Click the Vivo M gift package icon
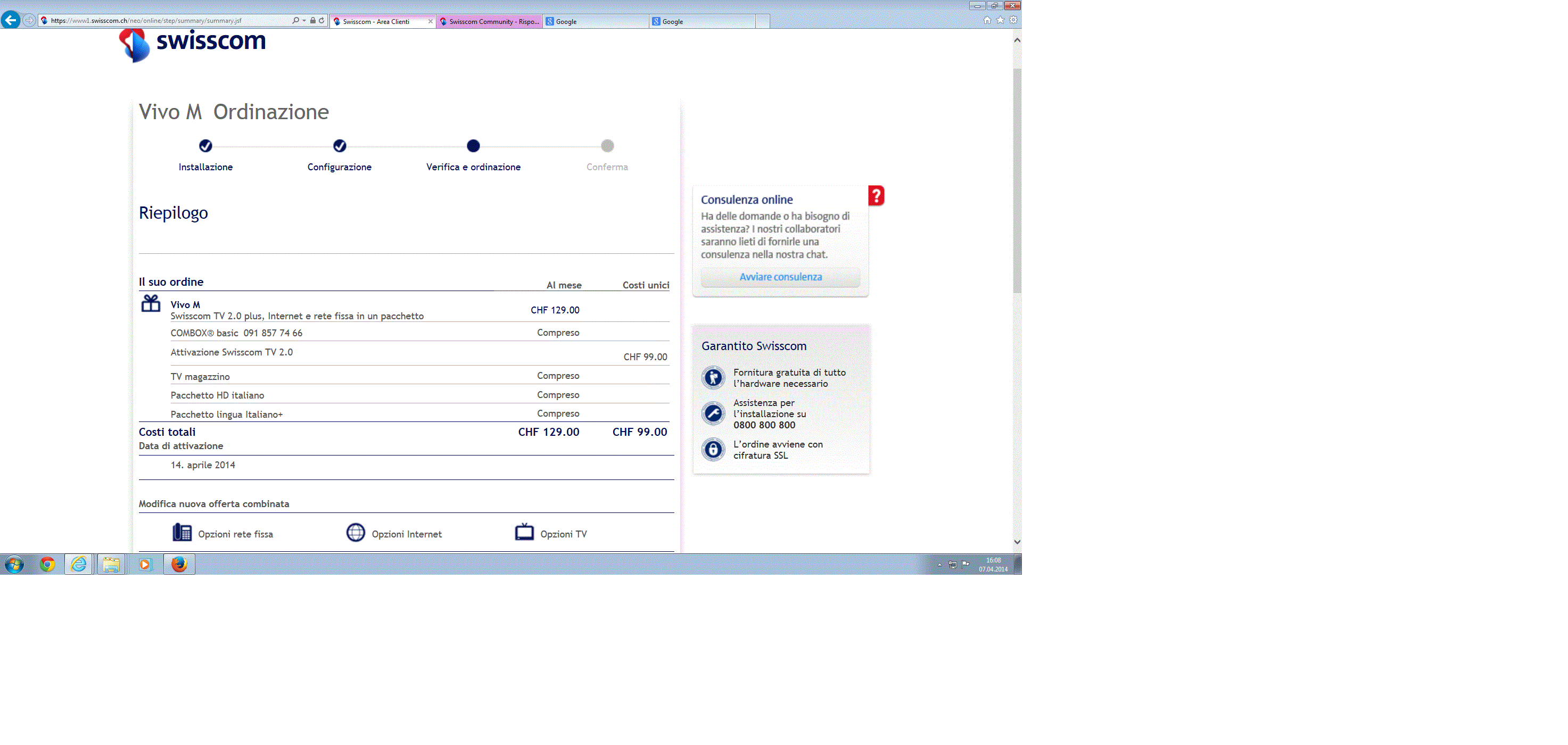The width and height of the screenshot is (1568, 745). tap(150, 303)
